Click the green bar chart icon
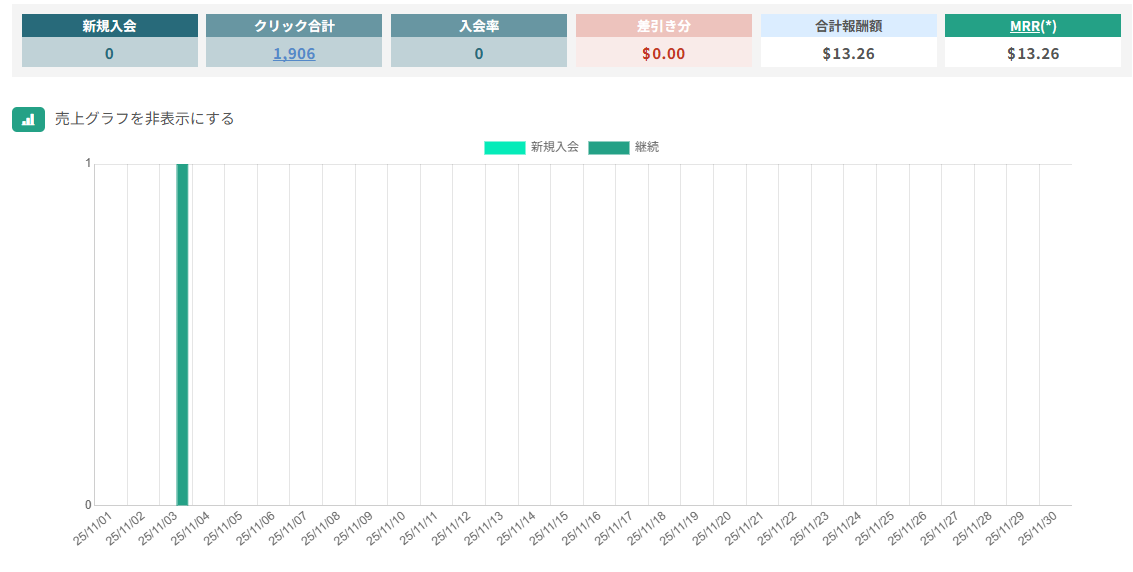 point(28,119)
